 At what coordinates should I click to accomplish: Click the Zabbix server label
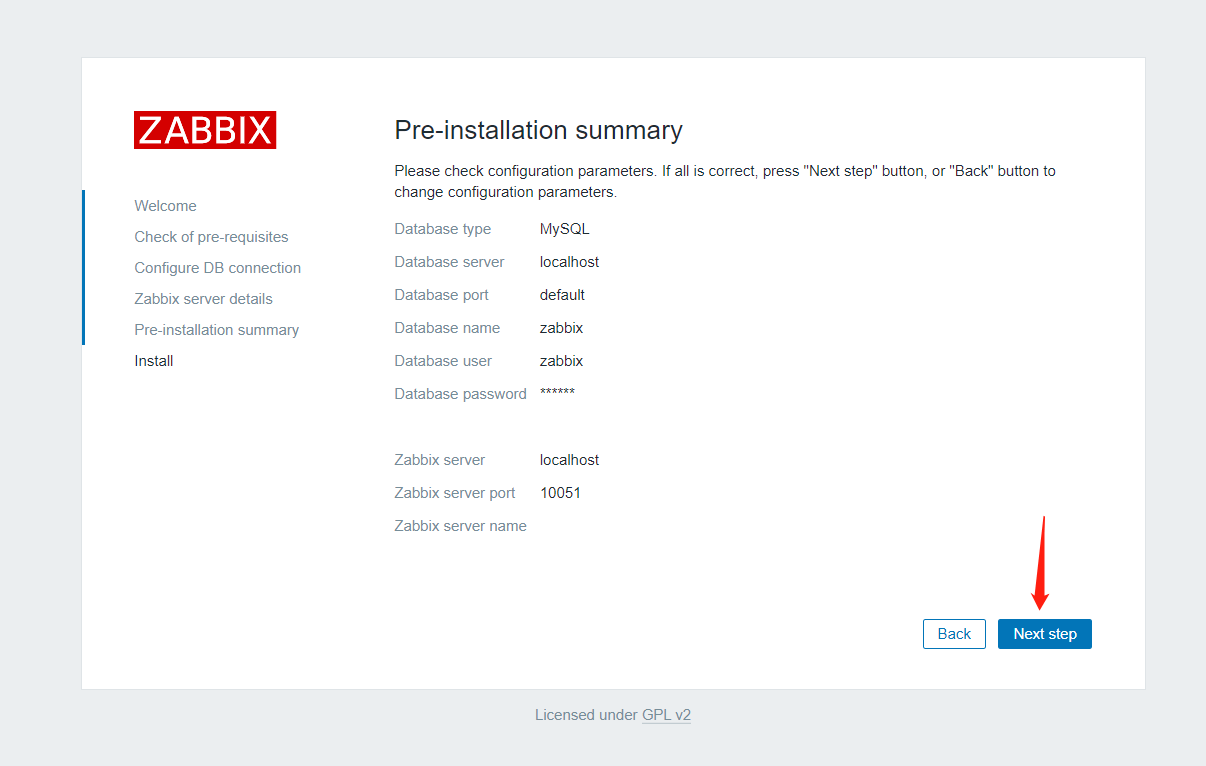coord(440,460)
